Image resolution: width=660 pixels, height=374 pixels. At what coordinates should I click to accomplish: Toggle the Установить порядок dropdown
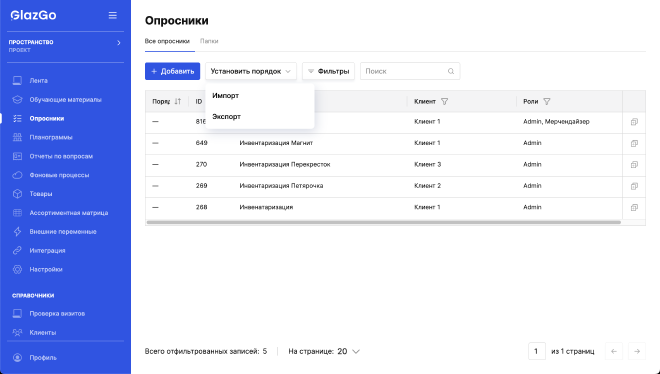click(251, 71)
